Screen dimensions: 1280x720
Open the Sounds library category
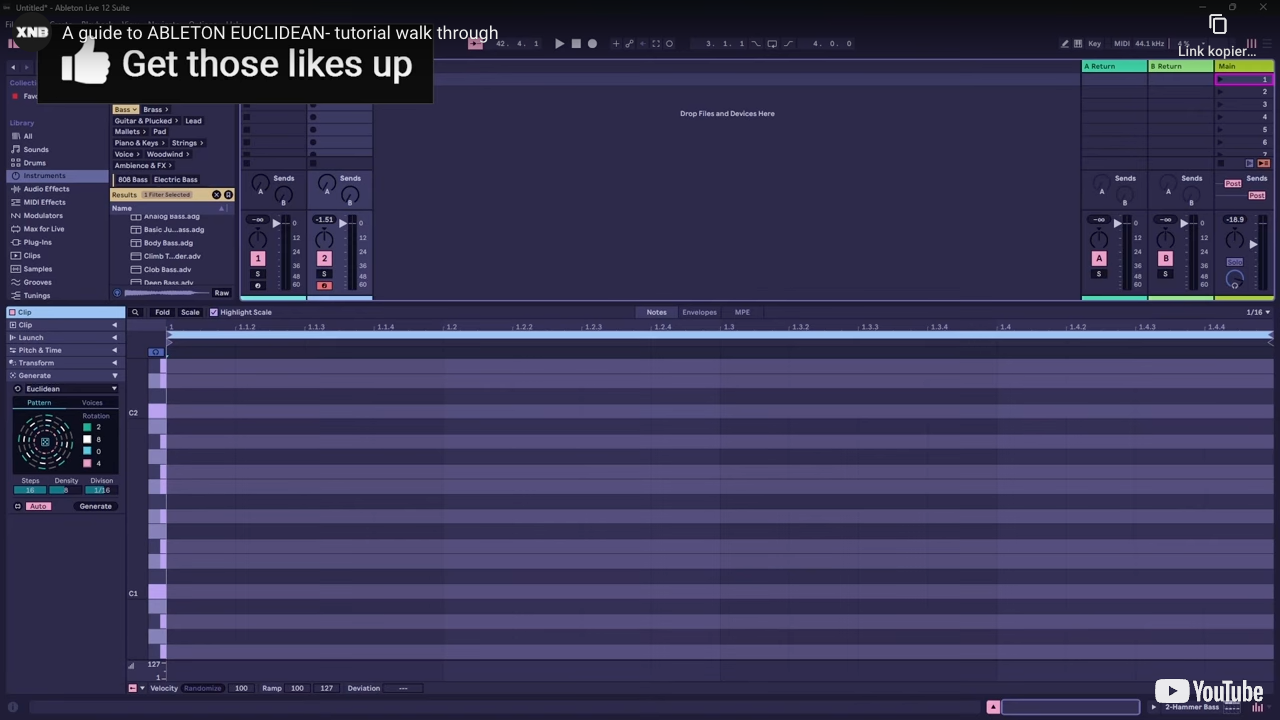coord(36,149)
